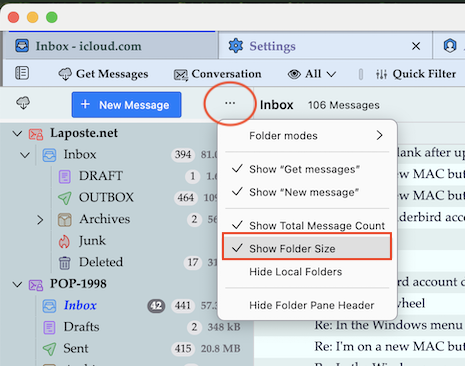465x366 pixels.
Task: Click the Laposte.net Inbox folder icon
Action: (x=49, y=155)
